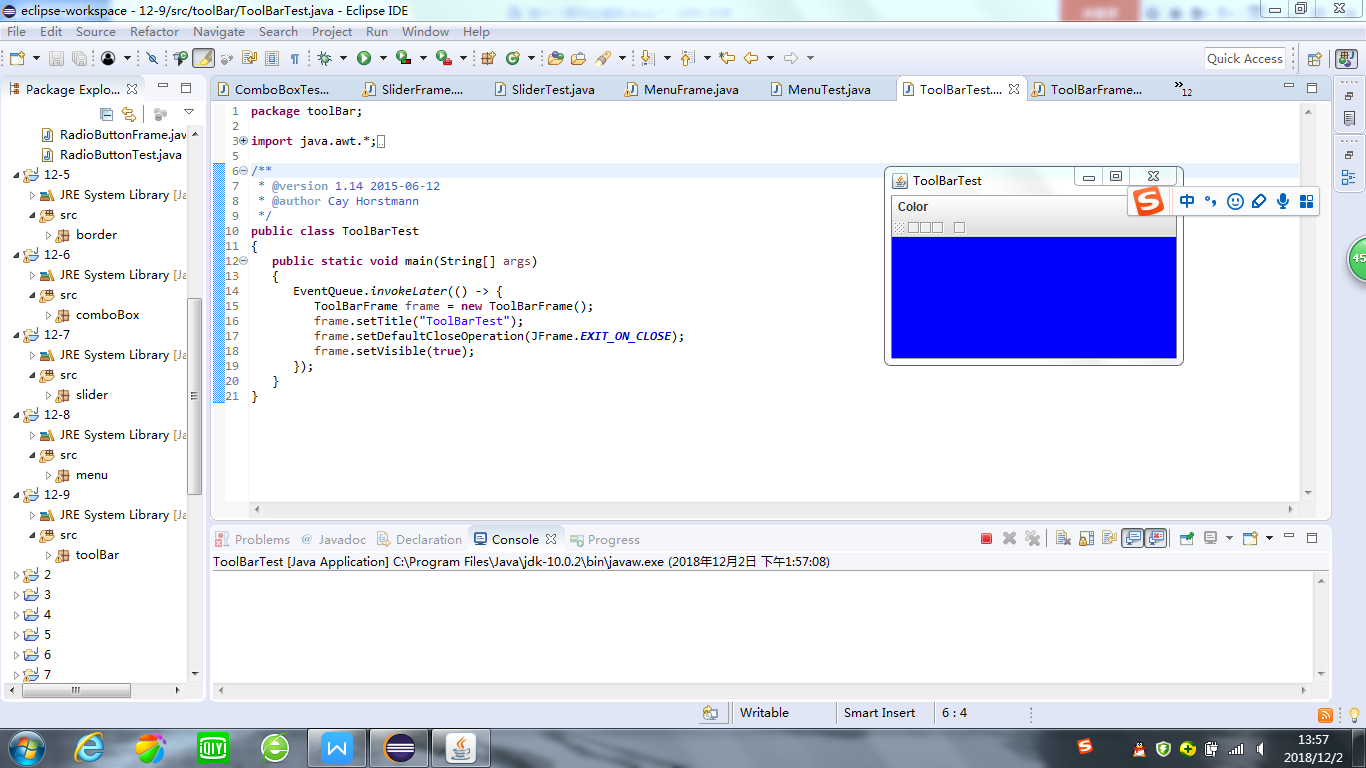Switch to the Problems view tab
This screenshot has width=1366, height=768.
[x=253, y=539]
